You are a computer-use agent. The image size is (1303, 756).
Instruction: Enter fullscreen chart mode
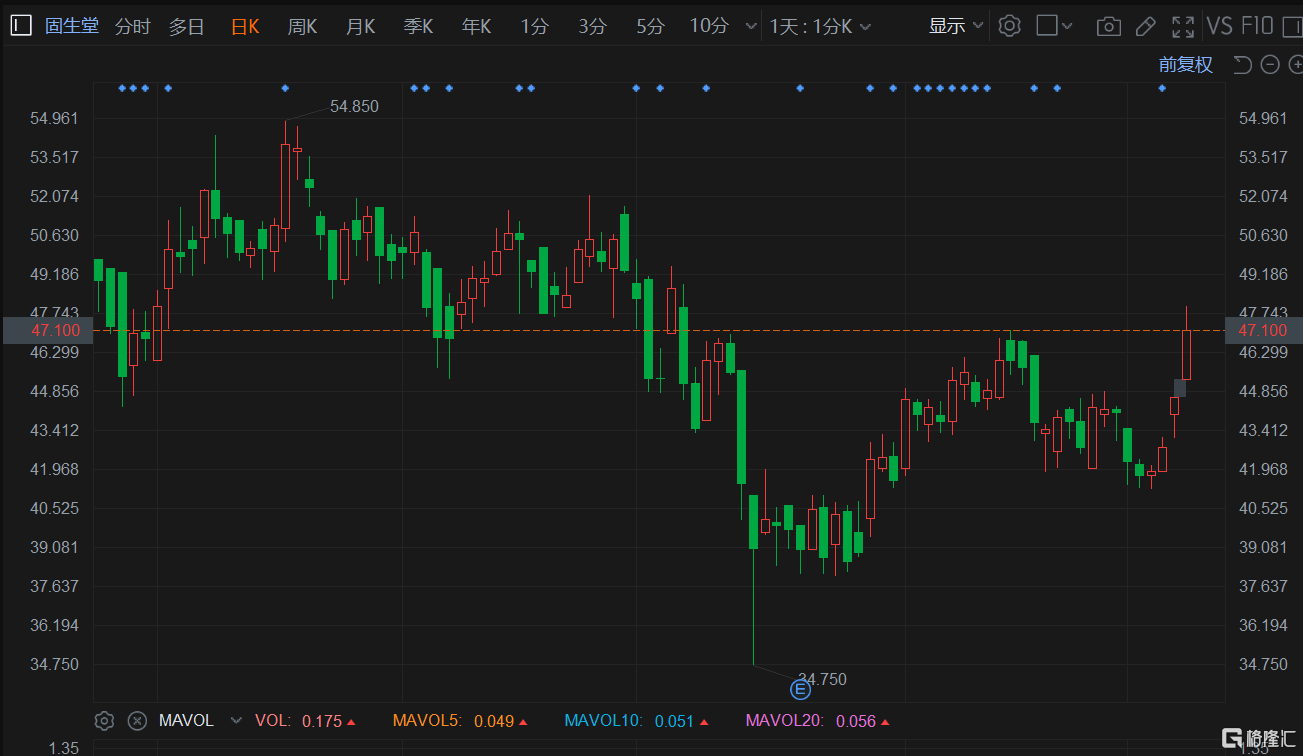(1183, 26)
